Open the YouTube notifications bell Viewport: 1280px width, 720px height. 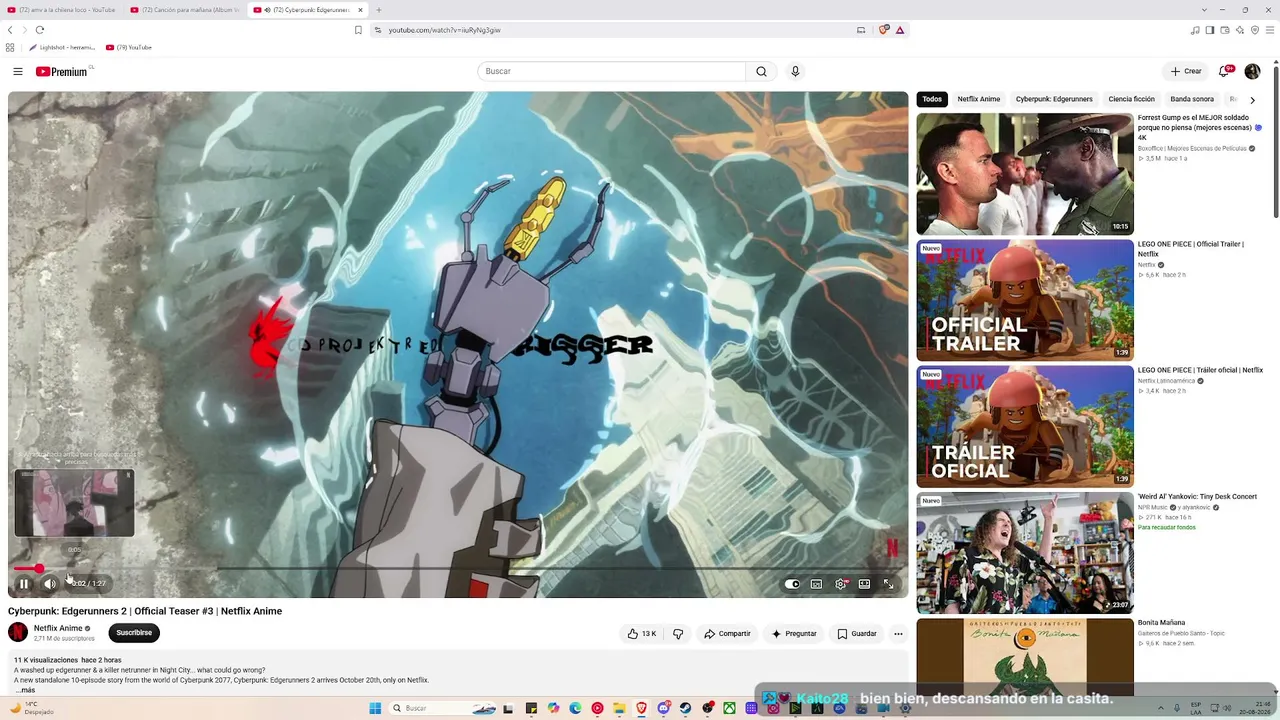point(1224,71)
